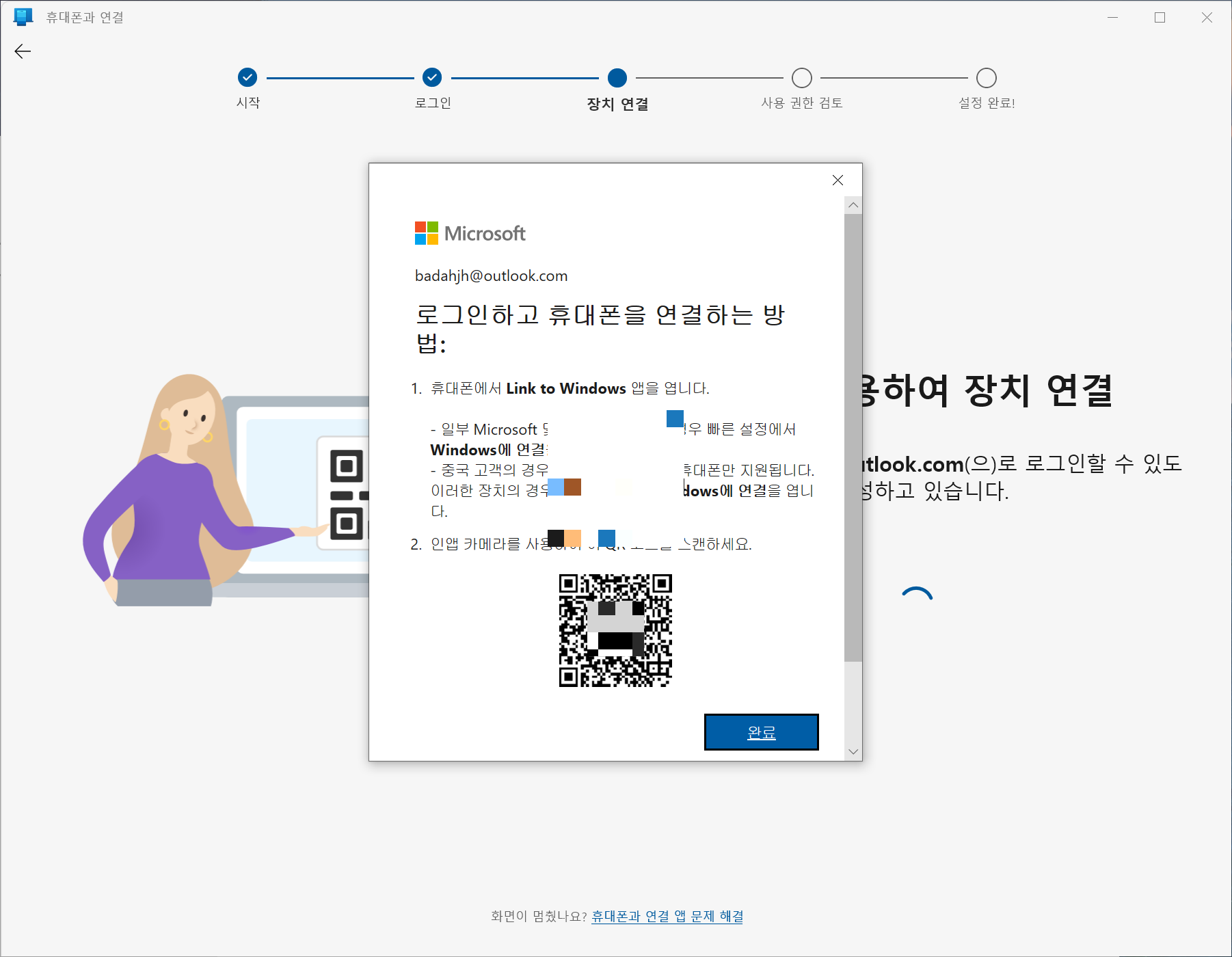Click the 시작 step label
This screenshot has width=1232, height=957.
click(248, 103)
